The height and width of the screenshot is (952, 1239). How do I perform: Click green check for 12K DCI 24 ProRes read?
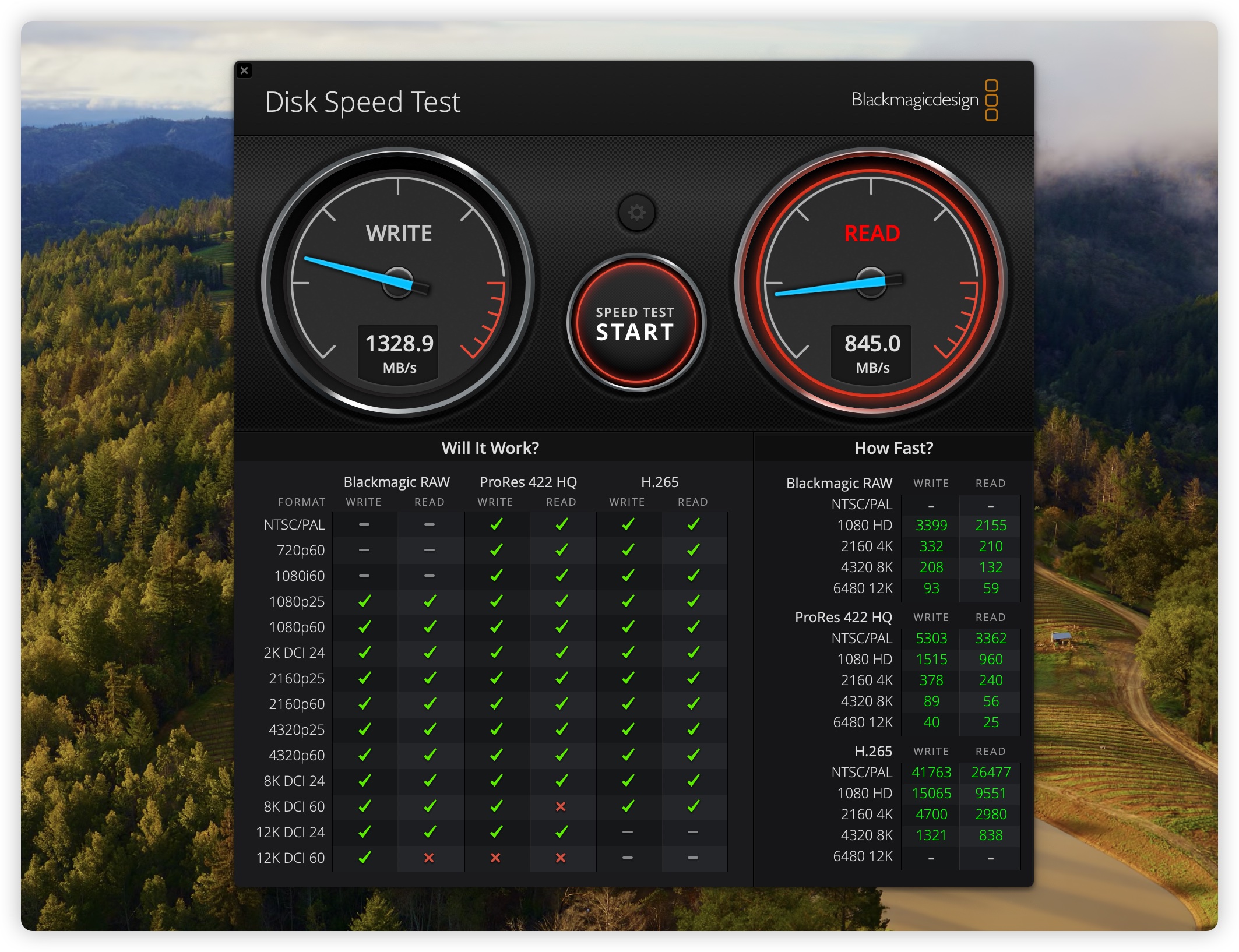(561, 832)
